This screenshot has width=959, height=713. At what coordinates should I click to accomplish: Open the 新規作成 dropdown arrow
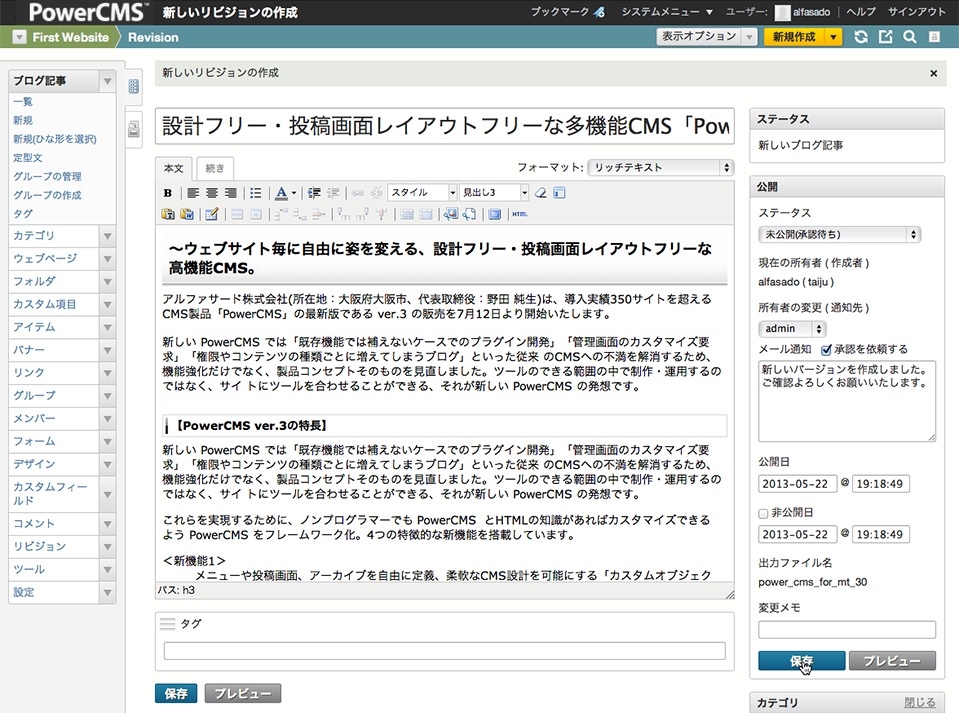click(833, 37)
